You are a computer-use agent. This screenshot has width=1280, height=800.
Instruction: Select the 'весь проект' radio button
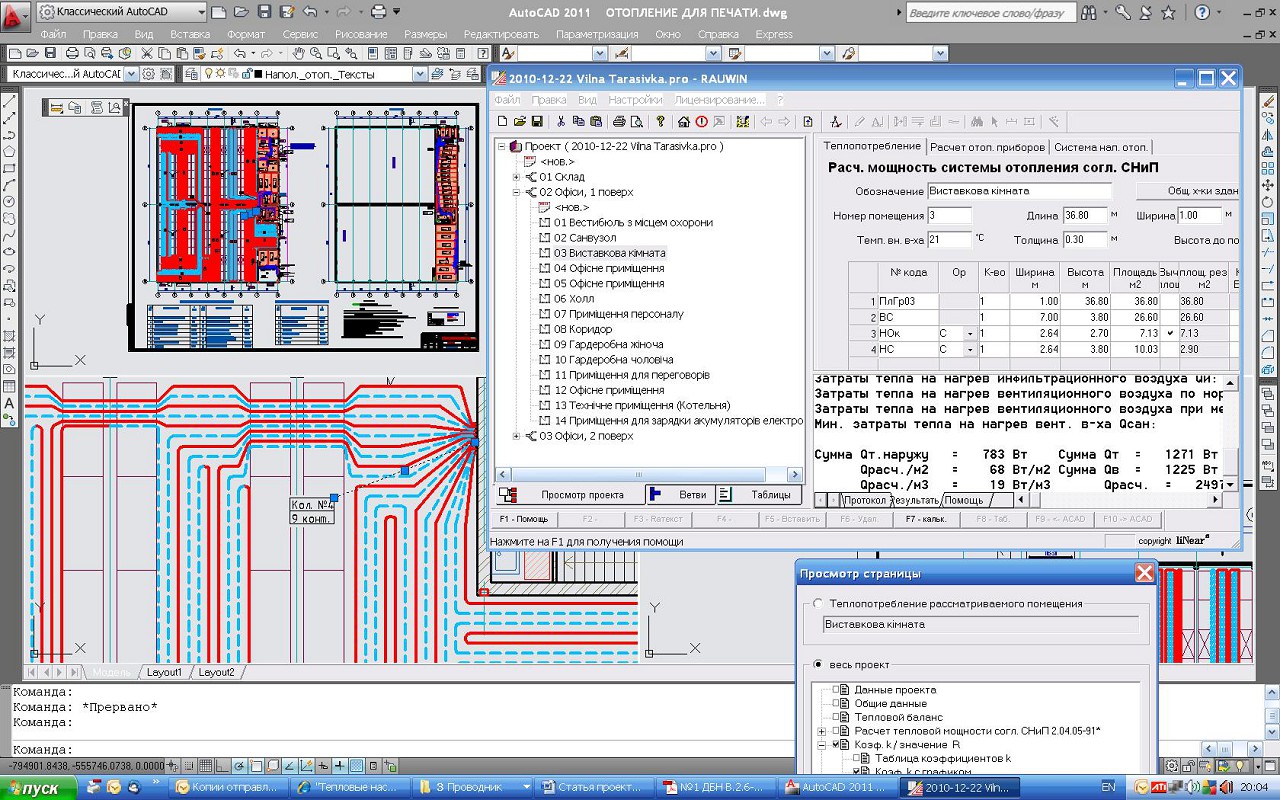[819, 664]
